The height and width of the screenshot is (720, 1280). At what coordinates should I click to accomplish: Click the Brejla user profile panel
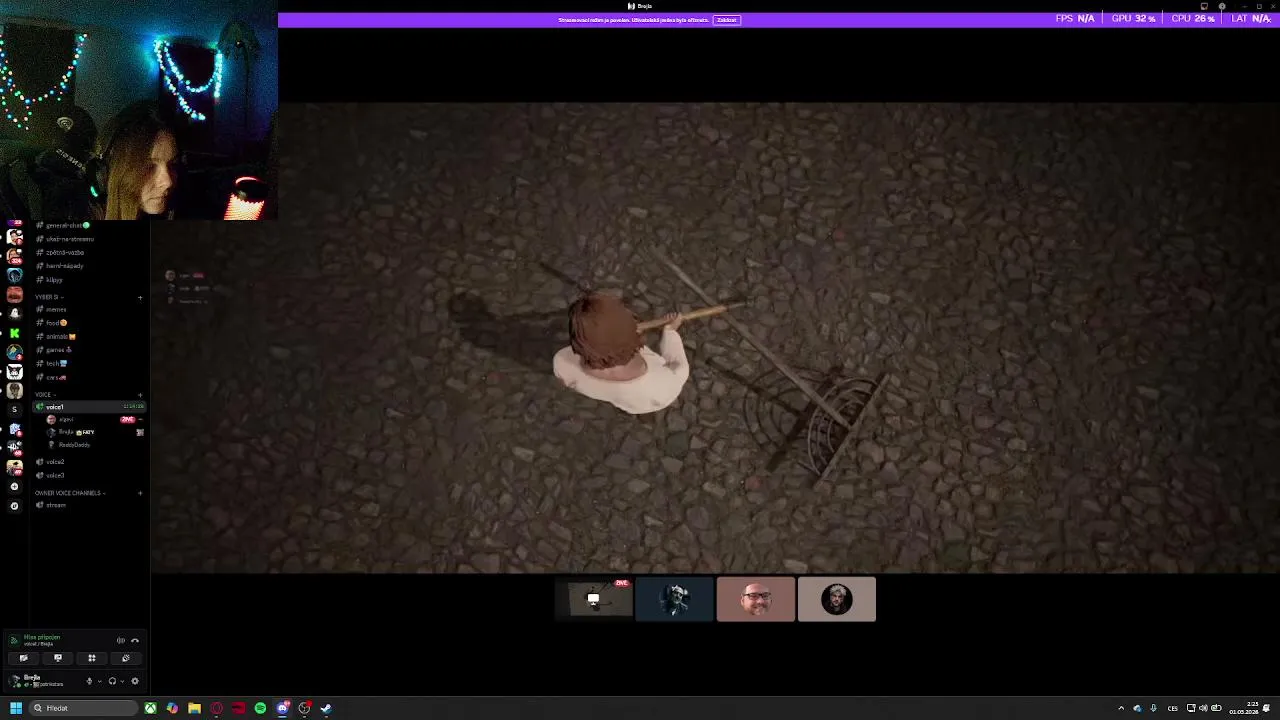pyautogui.click(x=40, y=681)
